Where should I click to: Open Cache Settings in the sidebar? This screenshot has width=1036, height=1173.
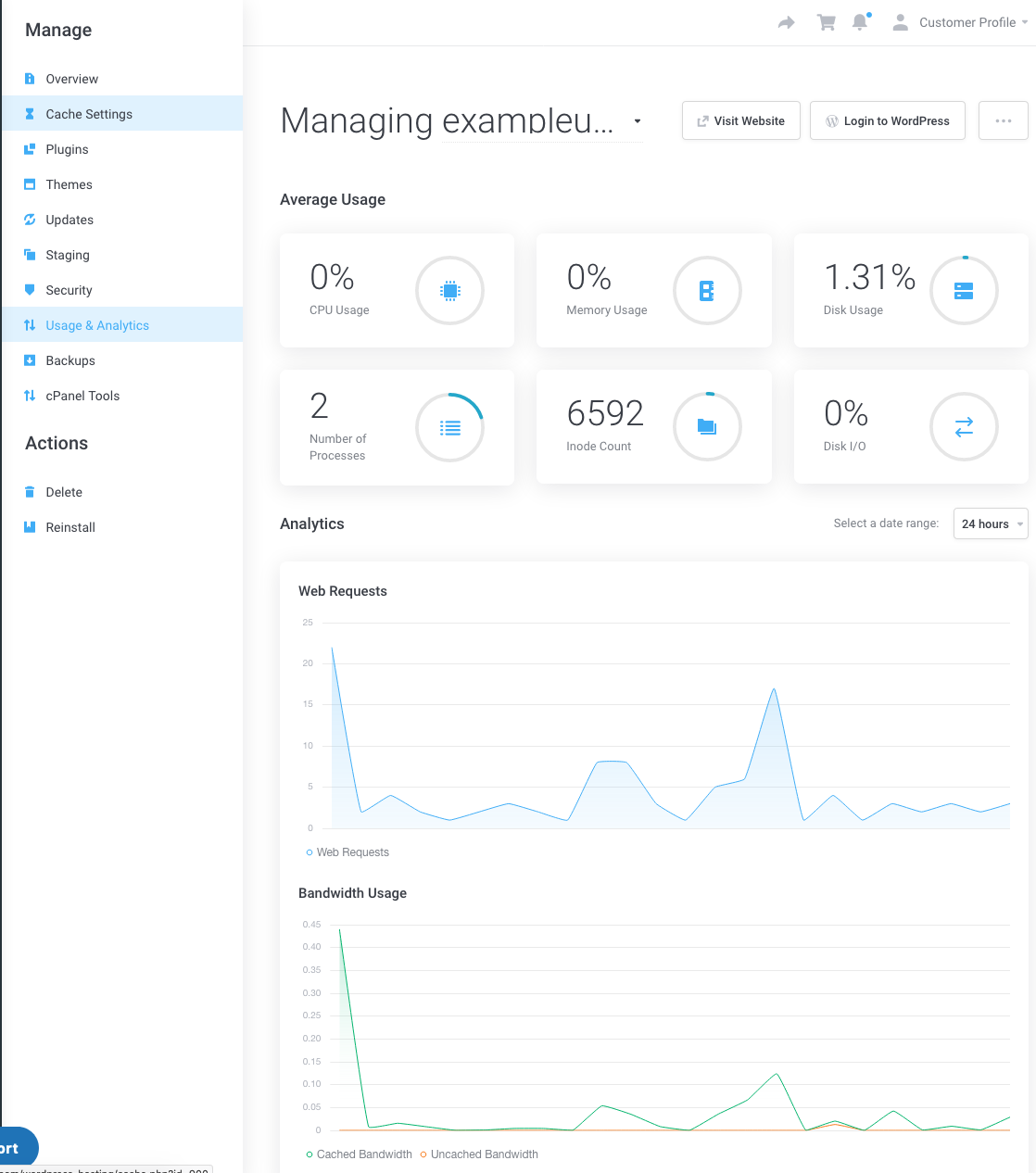(89, 114)
